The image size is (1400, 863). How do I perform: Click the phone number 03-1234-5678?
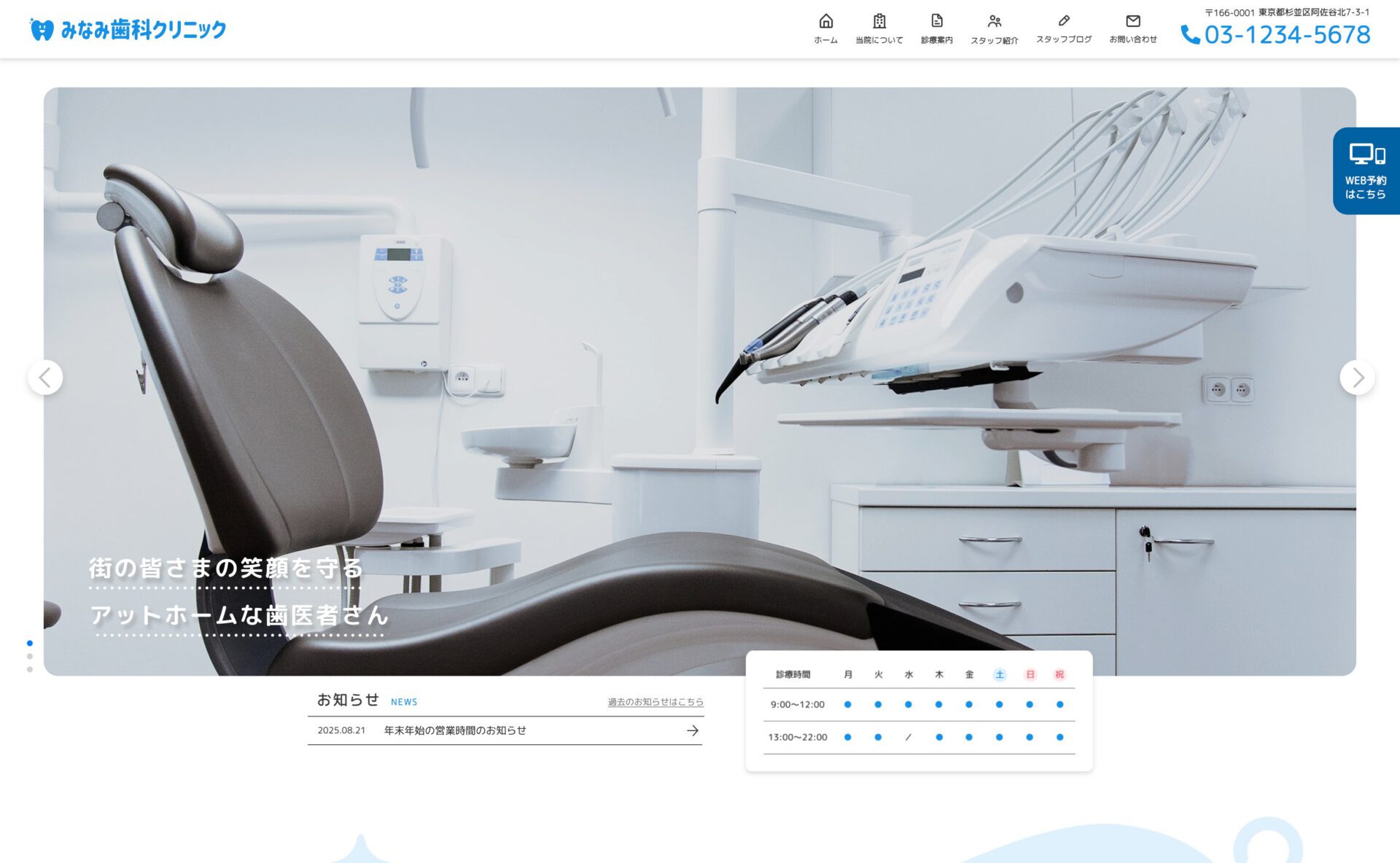(x=1287, y=35)
